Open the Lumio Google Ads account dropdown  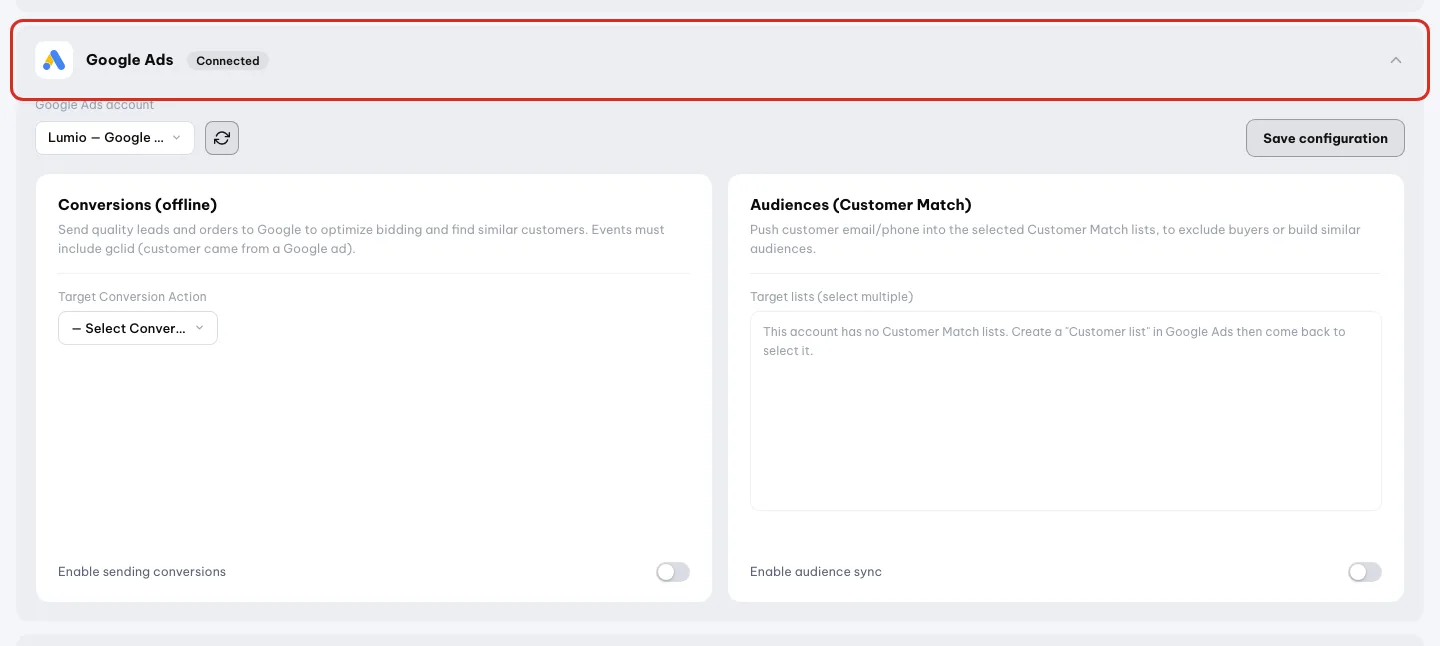pos(115,138)
